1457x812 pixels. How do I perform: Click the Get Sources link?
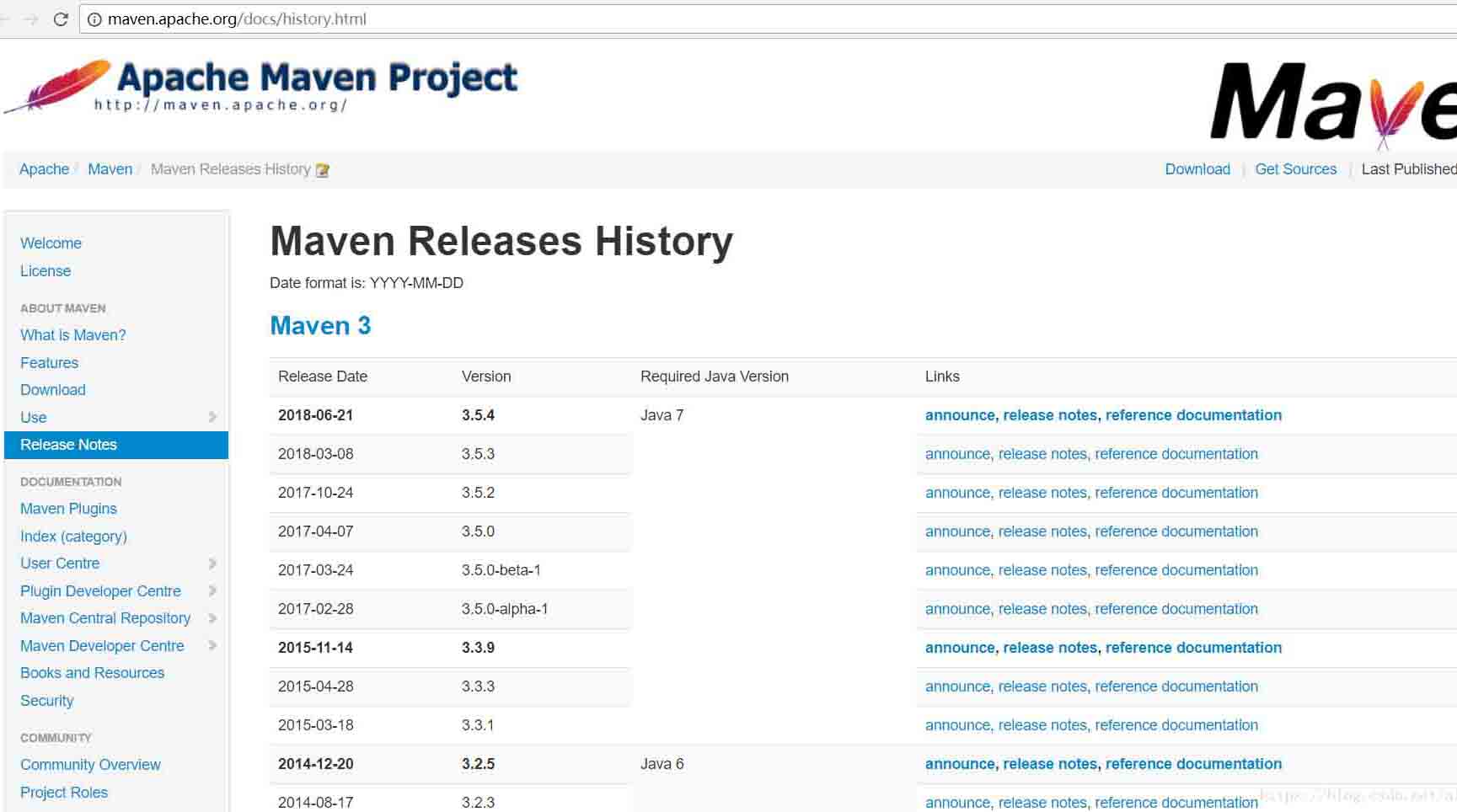[1296, 169]
